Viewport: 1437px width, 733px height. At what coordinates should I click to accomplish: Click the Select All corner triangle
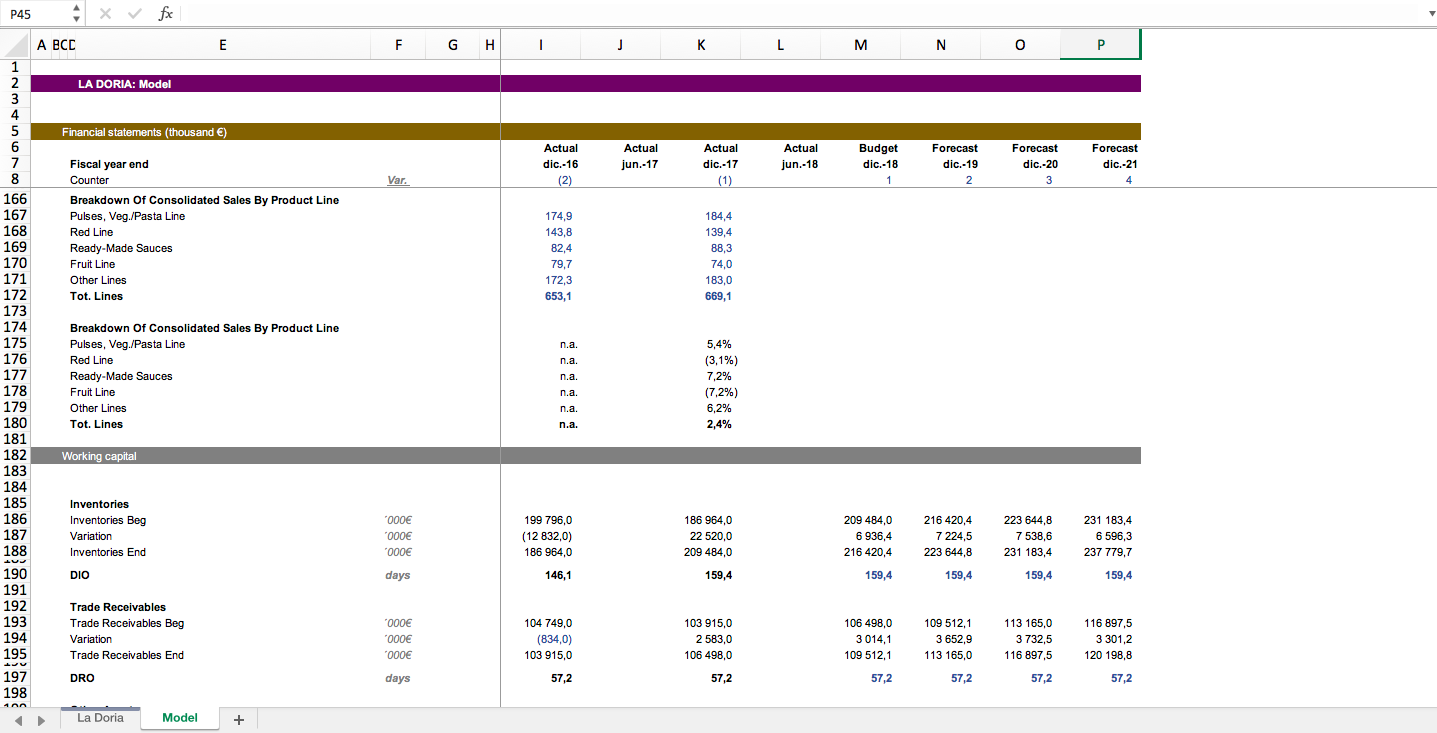click(x=15, y=44)
